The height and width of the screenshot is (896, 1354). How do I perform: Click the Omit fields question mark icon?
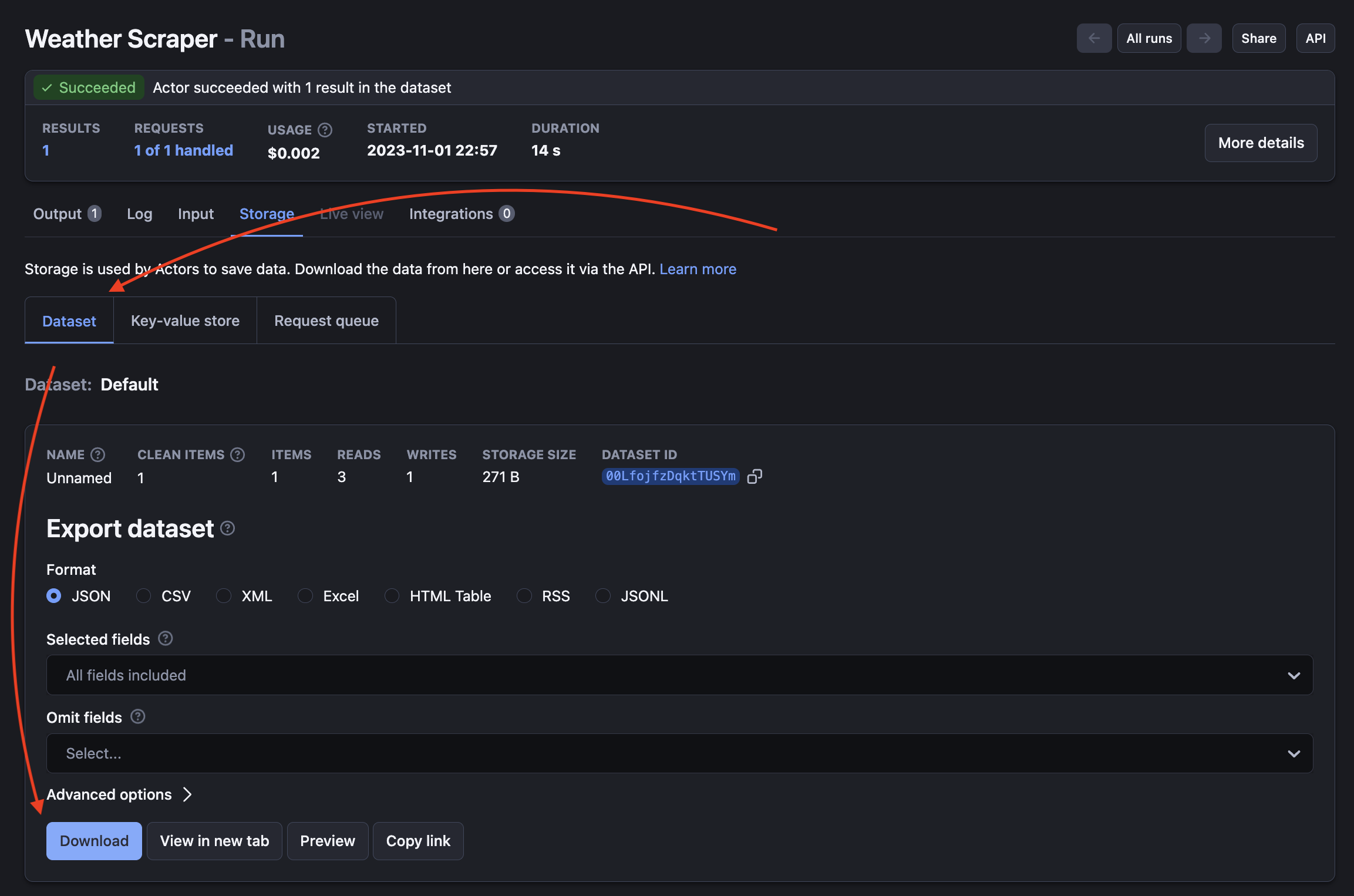pos(138,716)
